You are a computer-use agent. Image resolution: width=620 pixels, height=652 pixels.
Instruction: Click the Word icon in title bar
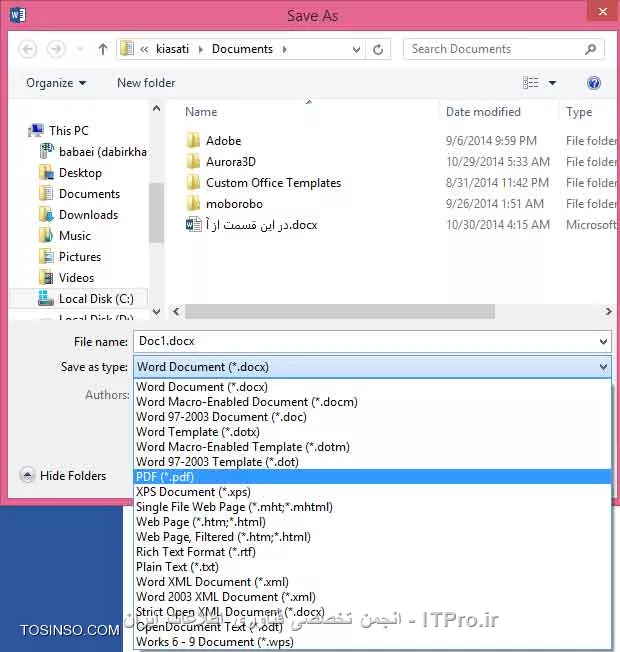tap(17, 15)
